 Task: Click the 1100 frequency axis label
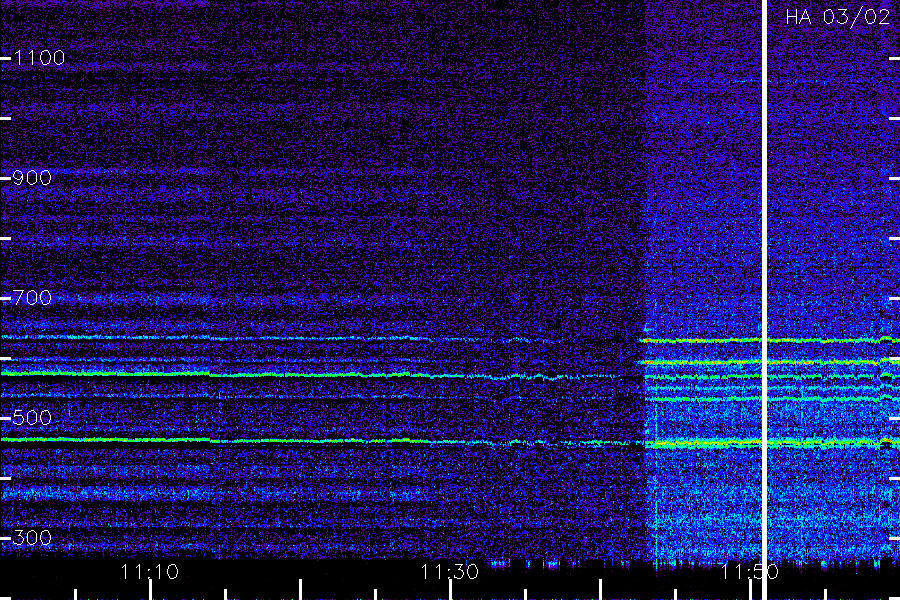(x=39, y=57)
